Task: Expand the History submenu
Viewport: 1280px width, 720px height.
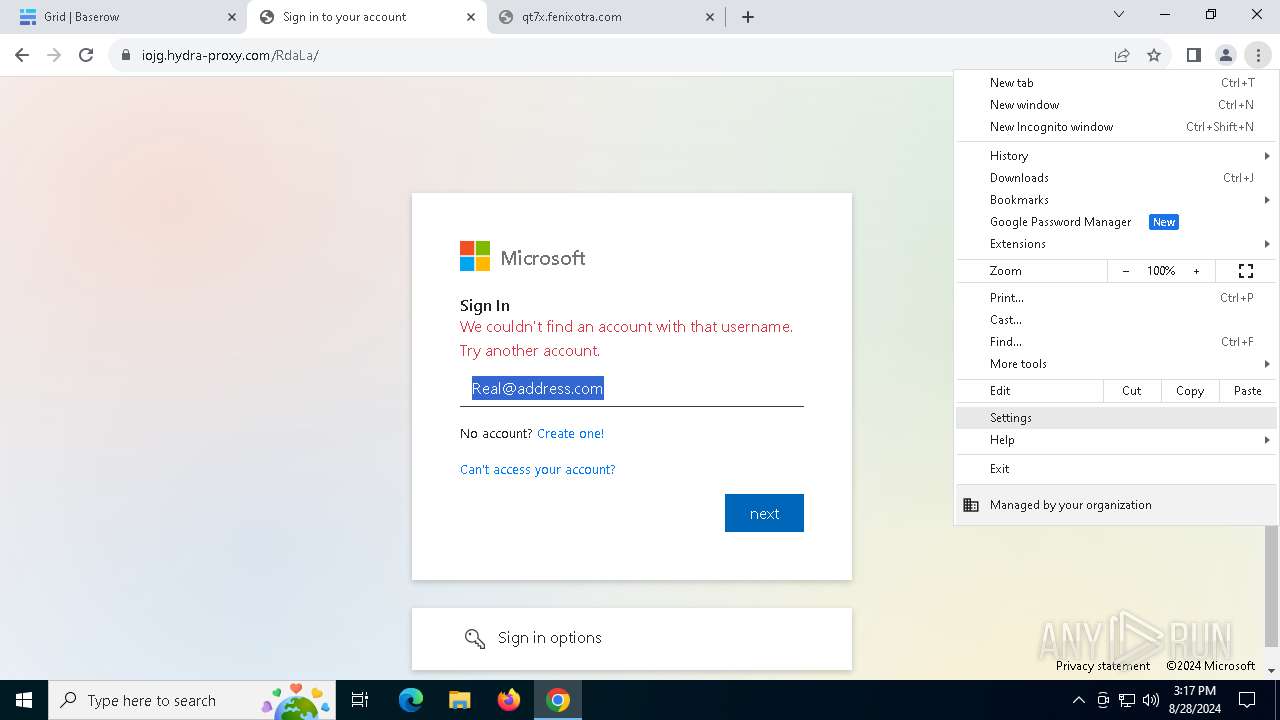Action: [1116, 156]
